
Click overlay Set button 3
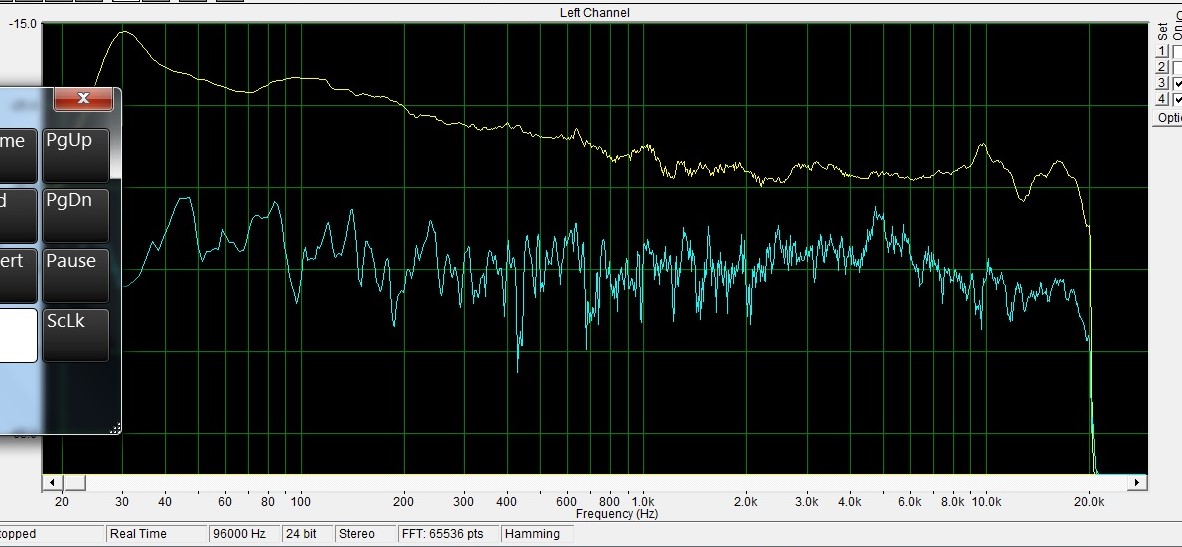coord(1161,83)
